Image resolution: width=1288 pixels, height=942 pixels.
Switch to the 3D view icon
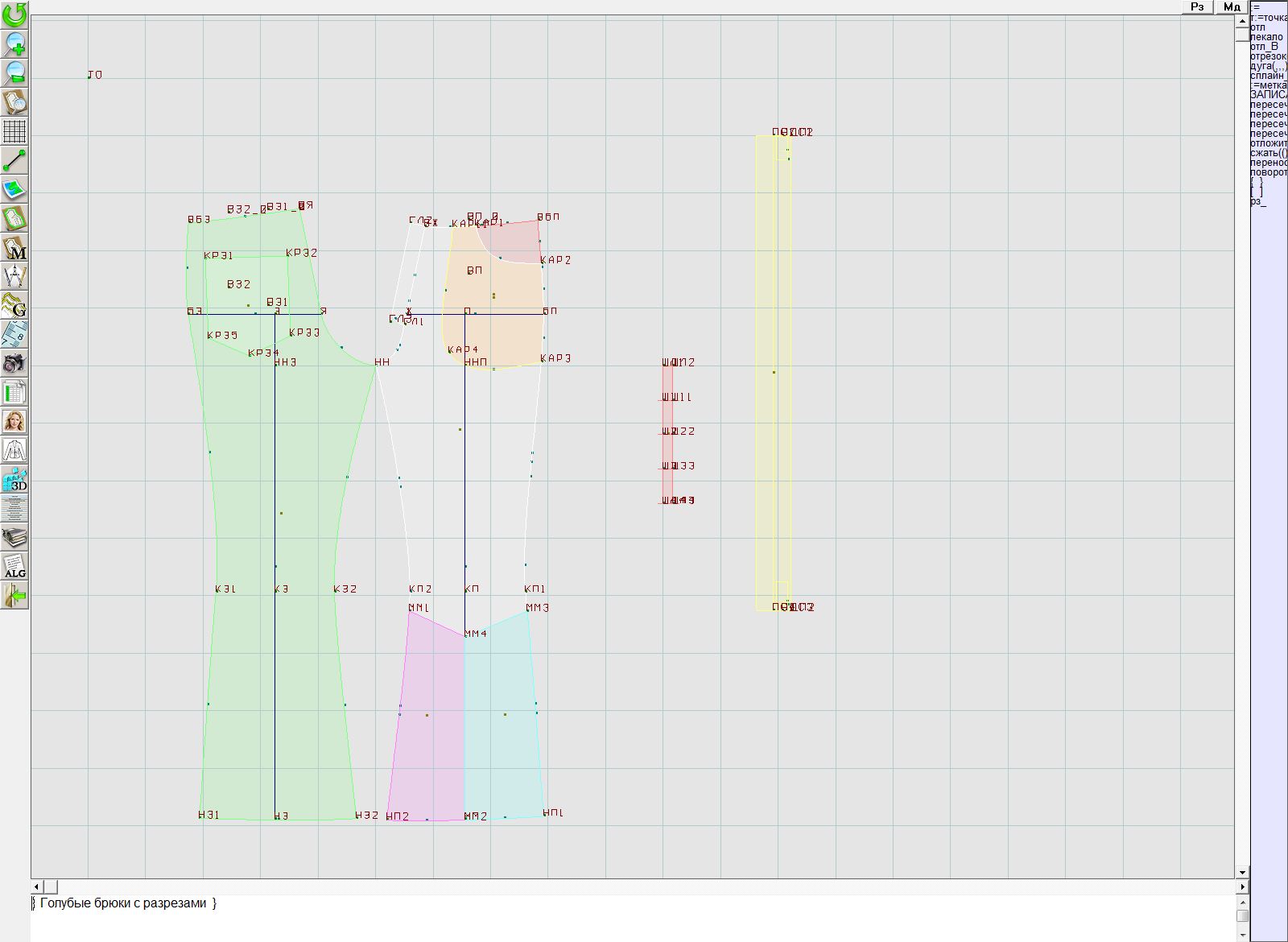tap(14, 480)
